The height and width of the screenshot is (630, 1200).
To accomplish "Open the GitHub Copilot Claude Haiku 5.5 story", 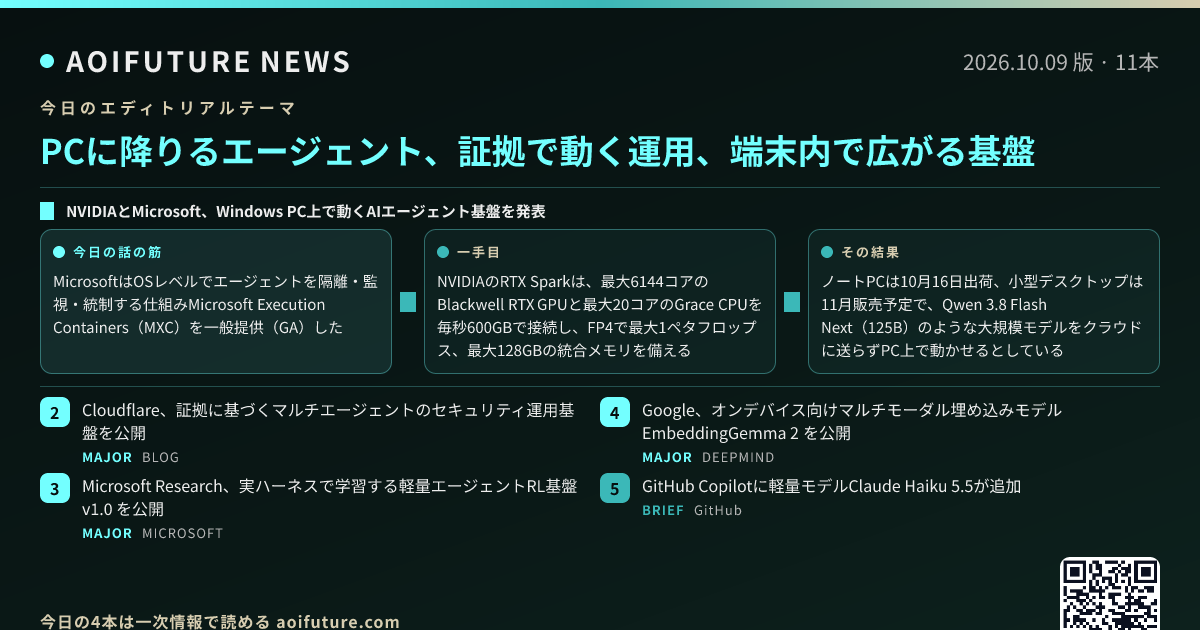I will point(832,487).
